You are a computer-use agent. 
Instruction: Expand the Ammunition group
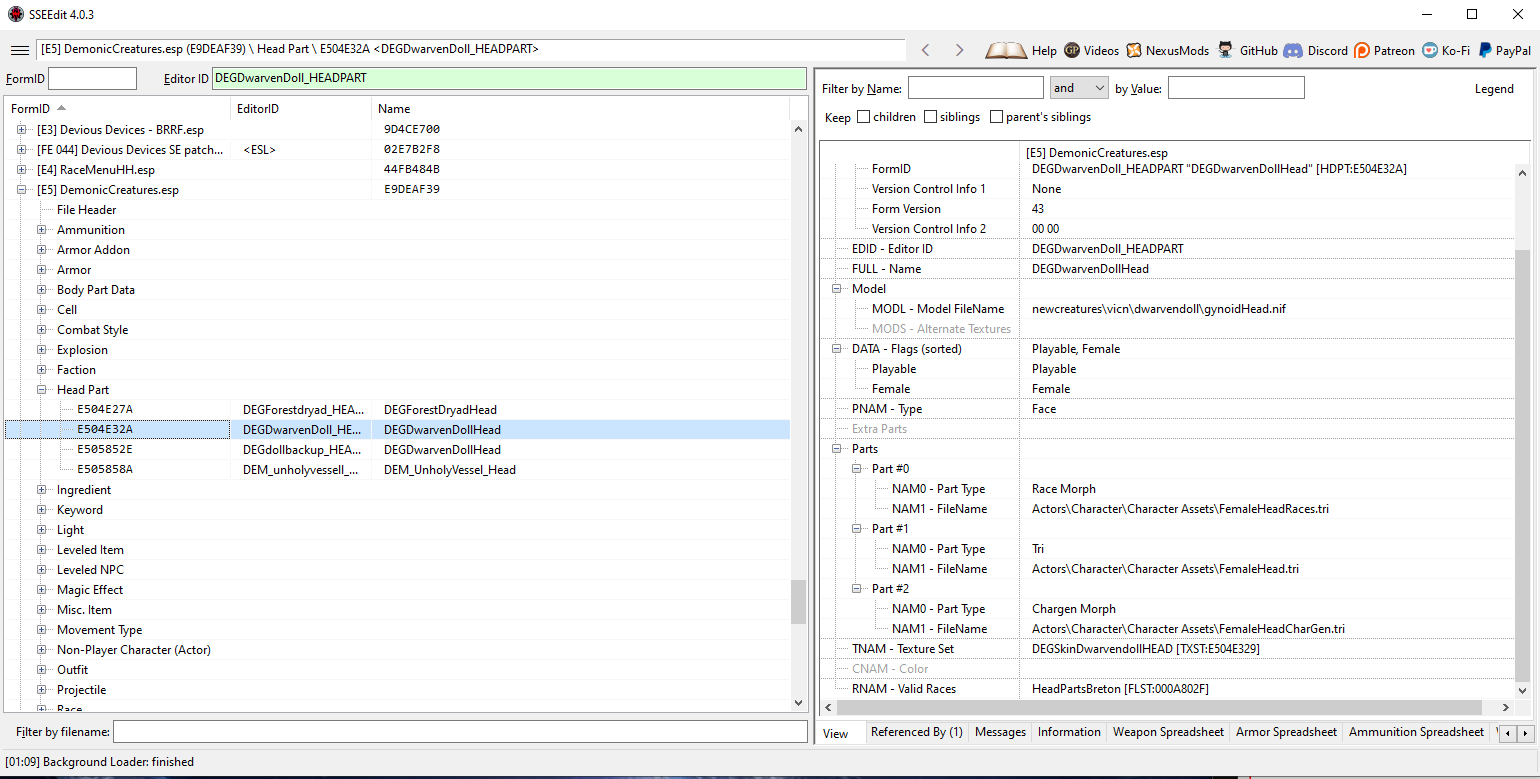pyautogui.click(x=42, y=230)
